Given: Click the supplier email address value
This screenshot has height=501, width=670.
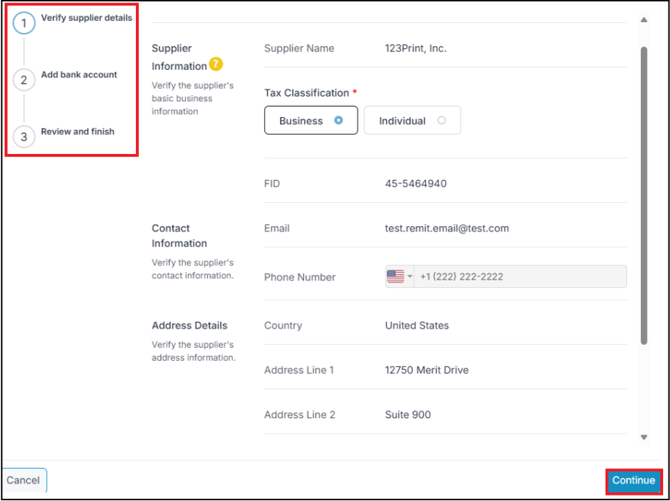Looking at the screenshot, I should 446,228.
